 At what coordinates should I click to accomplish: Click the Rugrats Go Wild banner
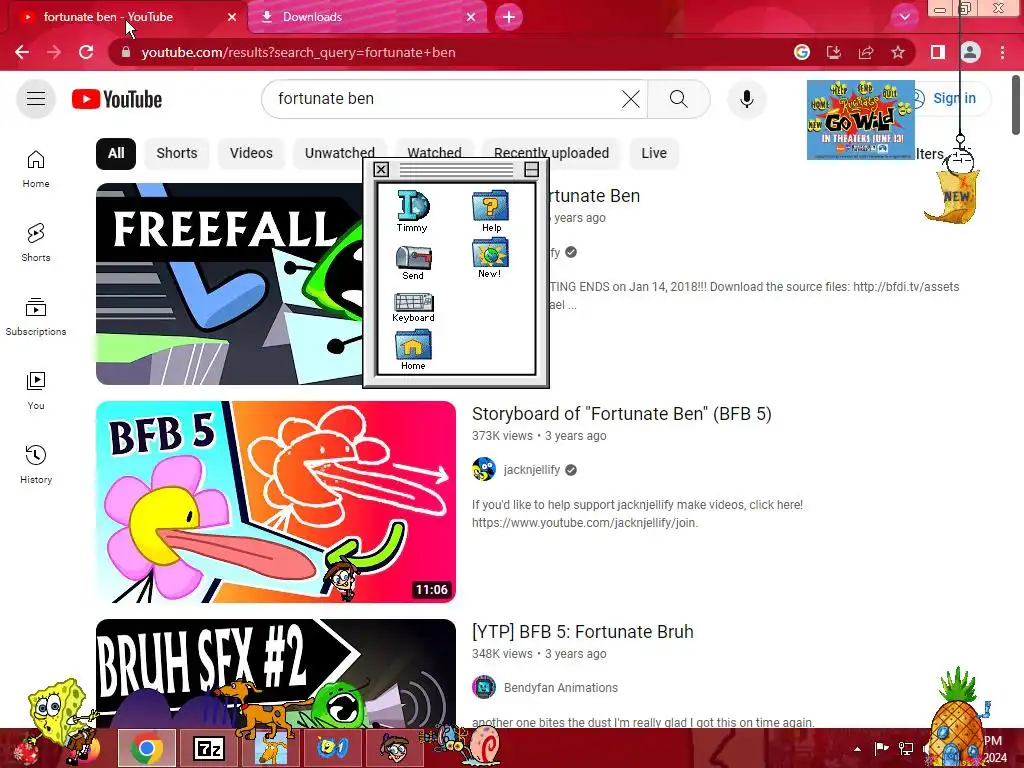[861, 120]
